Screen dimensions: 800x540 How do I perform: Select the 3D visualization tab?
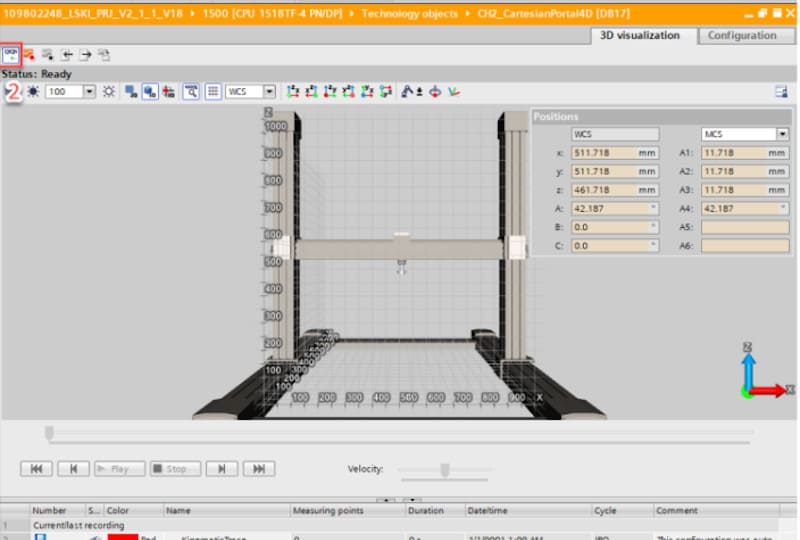(640, 35)
